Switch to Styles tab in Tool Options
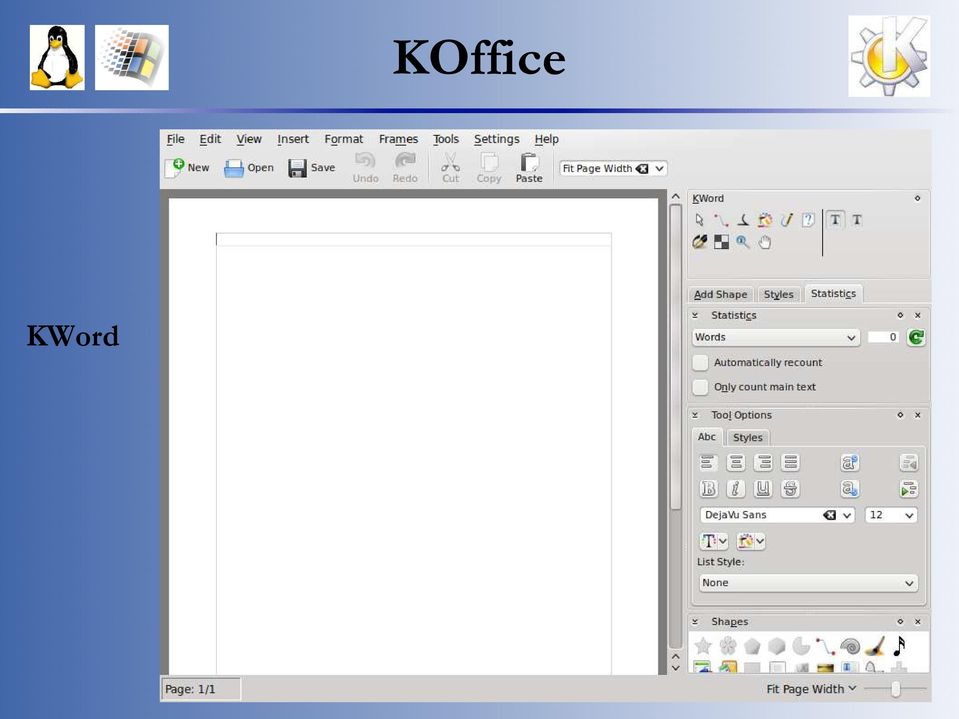Viewport: 959px width, 719px height. 747,438
